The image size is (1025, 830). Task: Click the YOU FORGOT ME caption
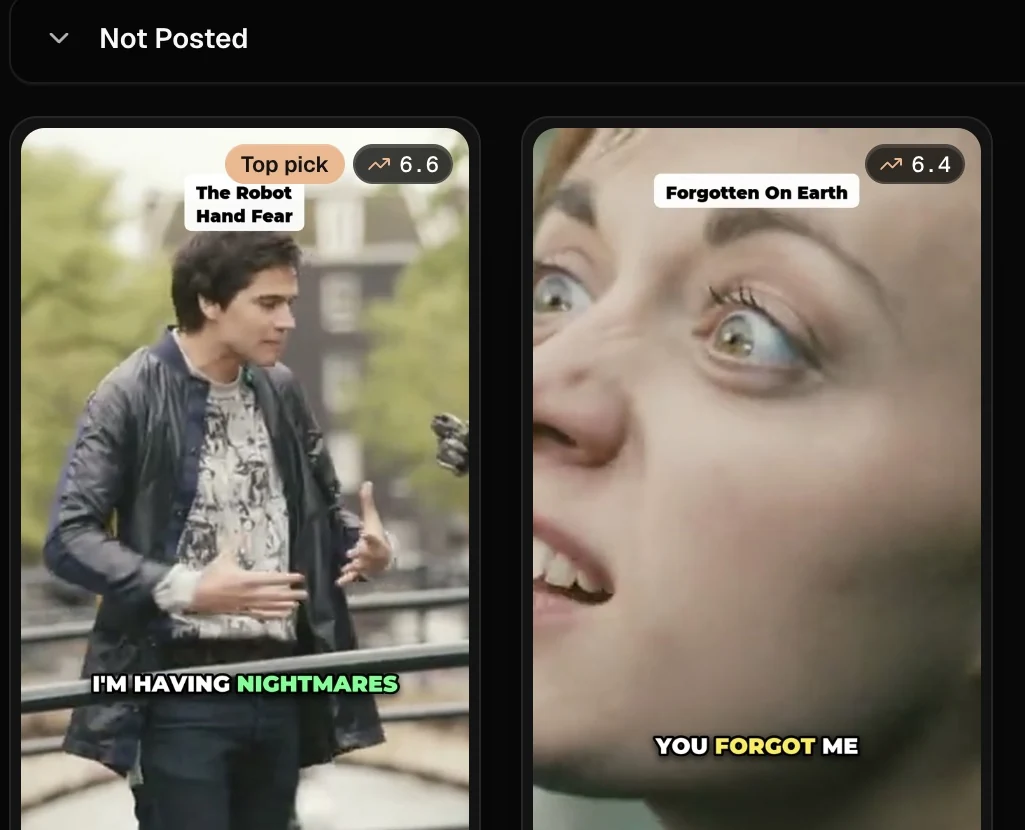coord(756,746)
